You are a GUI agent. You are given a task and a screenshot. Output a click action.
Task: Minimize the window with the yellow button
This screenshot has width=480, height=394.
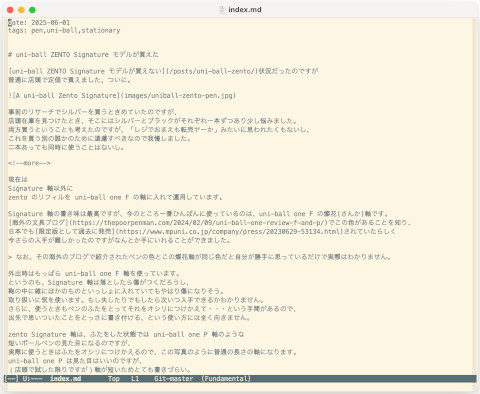pos(21,10)
